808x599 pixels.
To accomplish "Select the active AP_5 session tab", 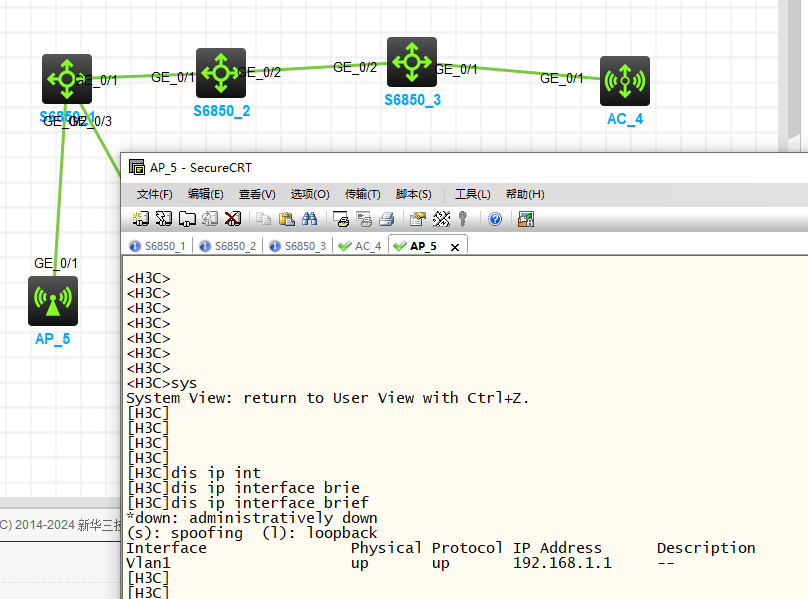I will point(424,246).
